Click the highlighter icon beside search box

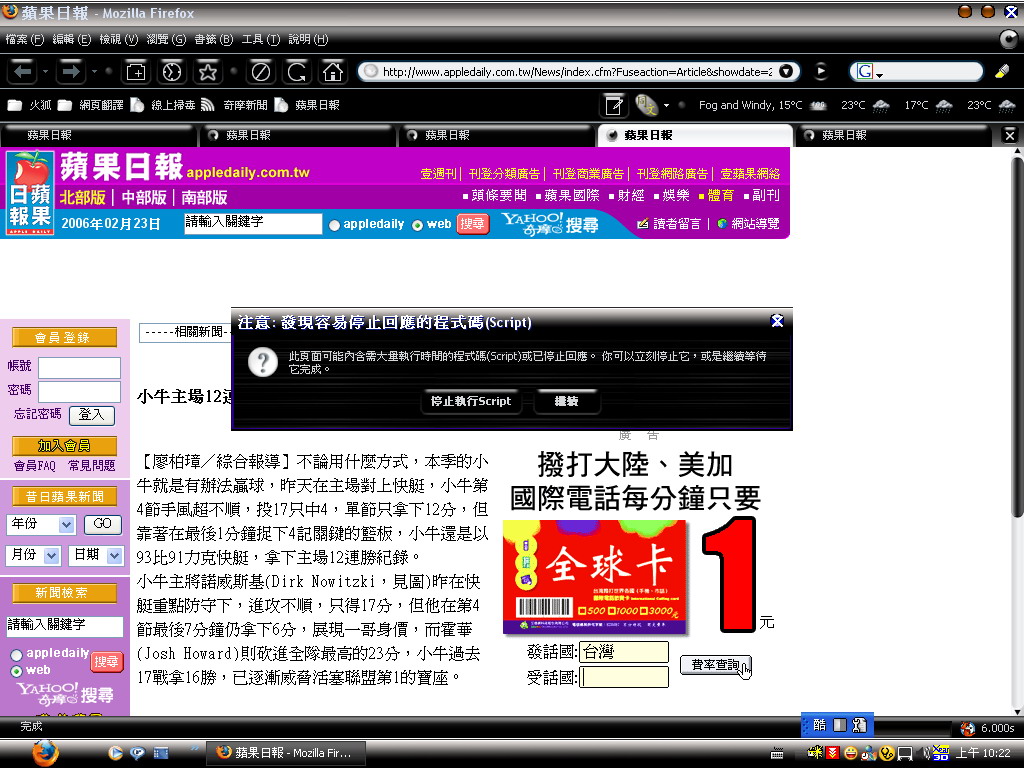pos(1002,72)
